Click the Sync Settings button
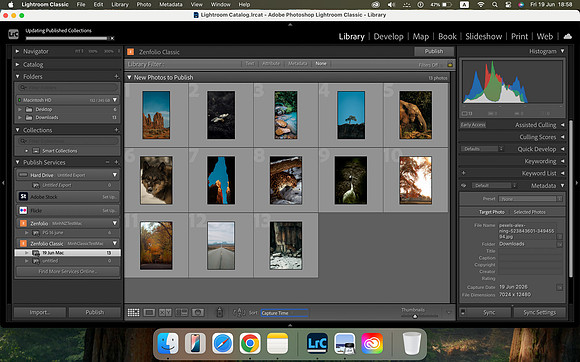Viewport: 580px width, 362px height. pos(539,312)
